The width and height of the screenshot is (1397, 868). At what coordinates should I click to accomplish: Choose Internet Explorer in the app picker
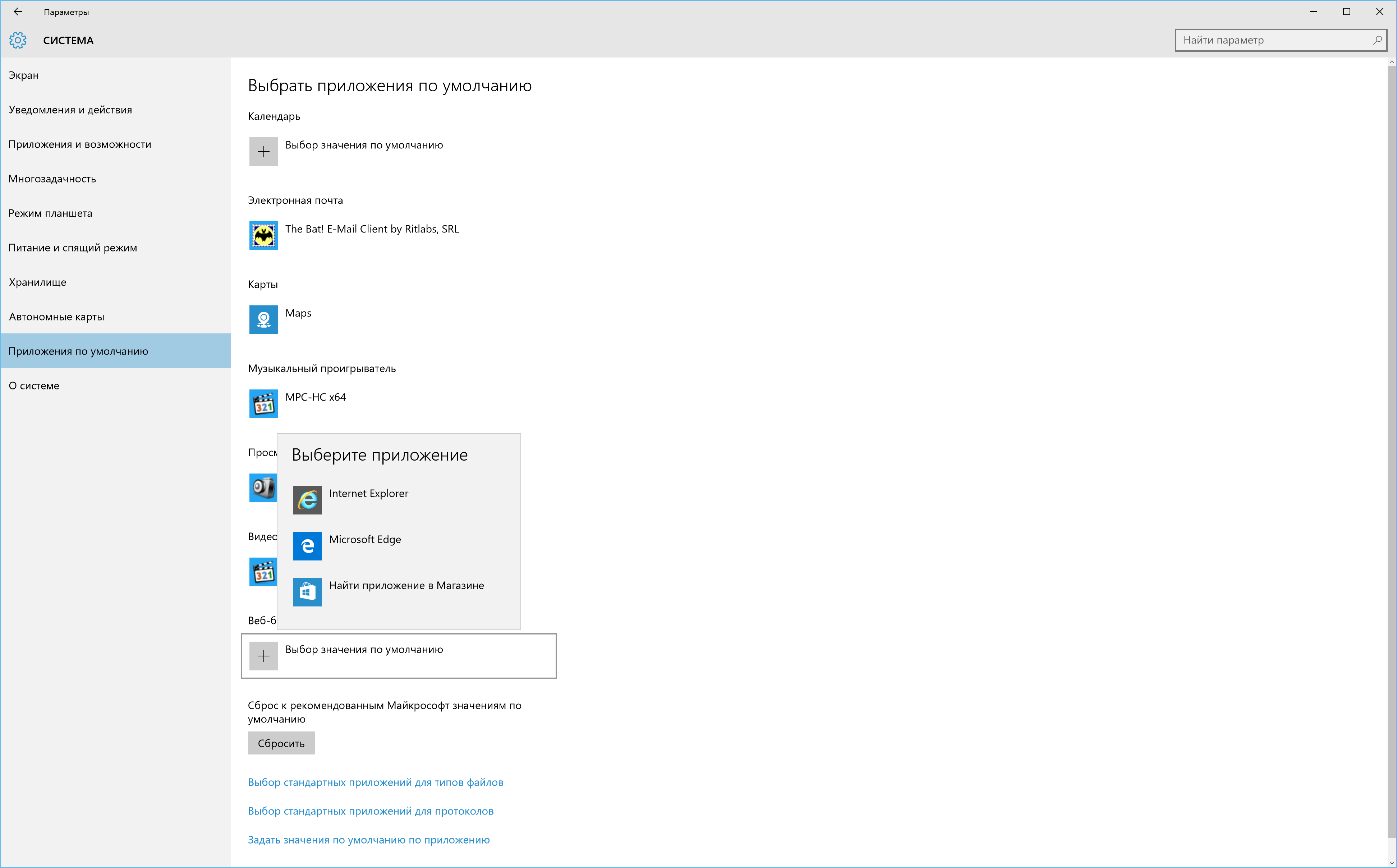pos(368,494)
